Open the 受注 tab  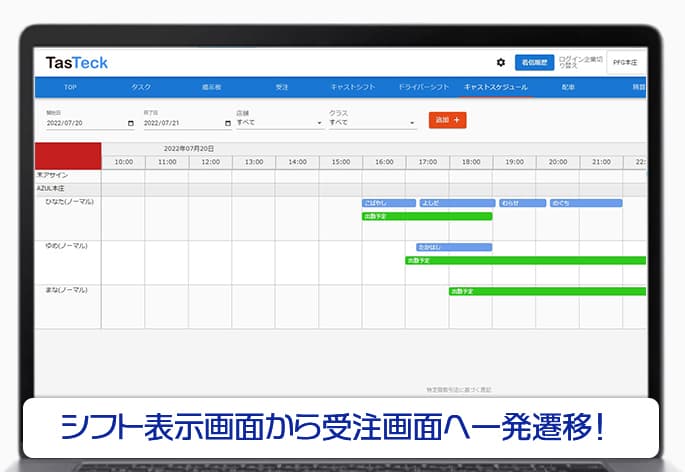(x=282, y=87)
